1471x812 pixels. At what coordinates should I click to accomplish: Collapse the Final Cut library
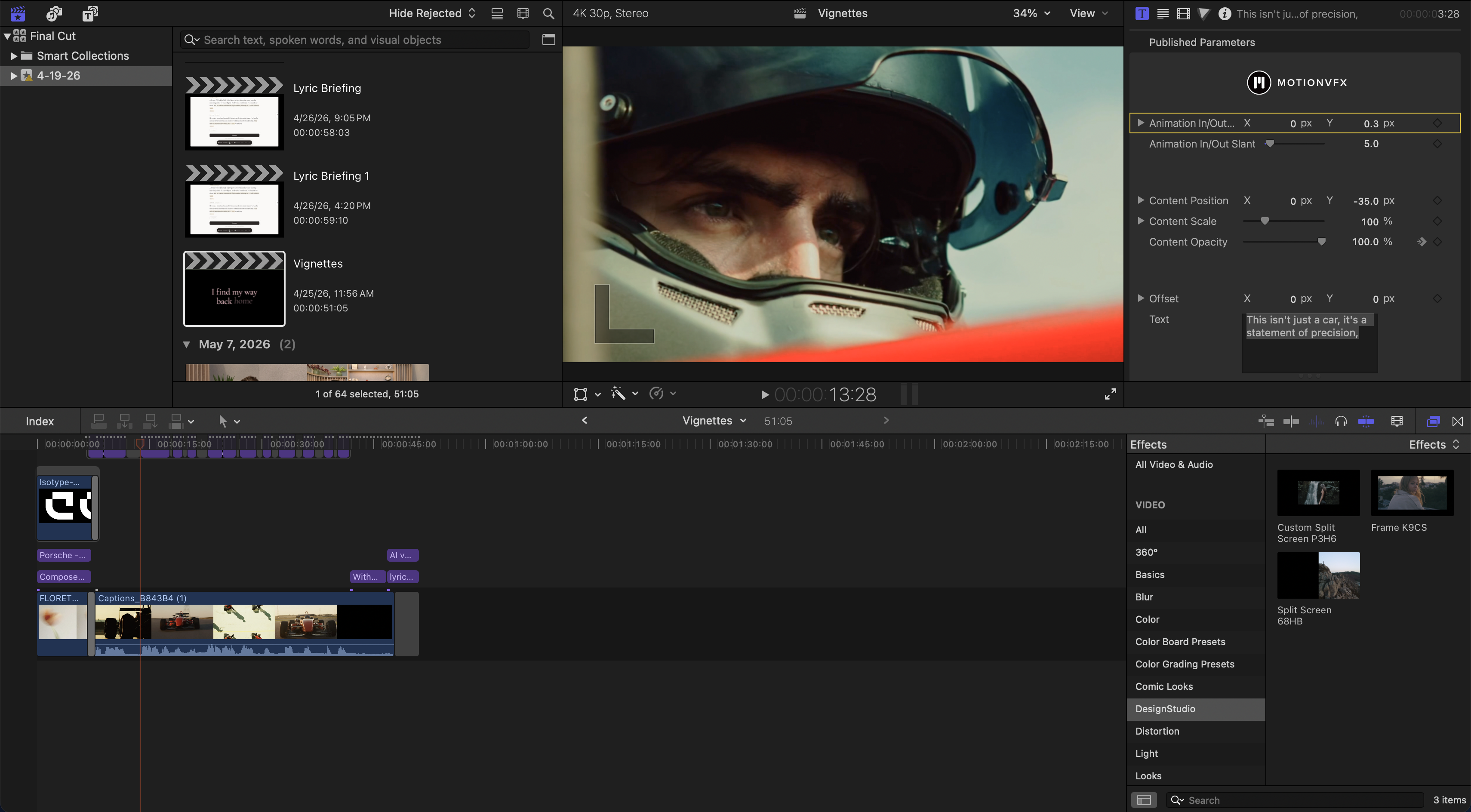pos(7,36)
